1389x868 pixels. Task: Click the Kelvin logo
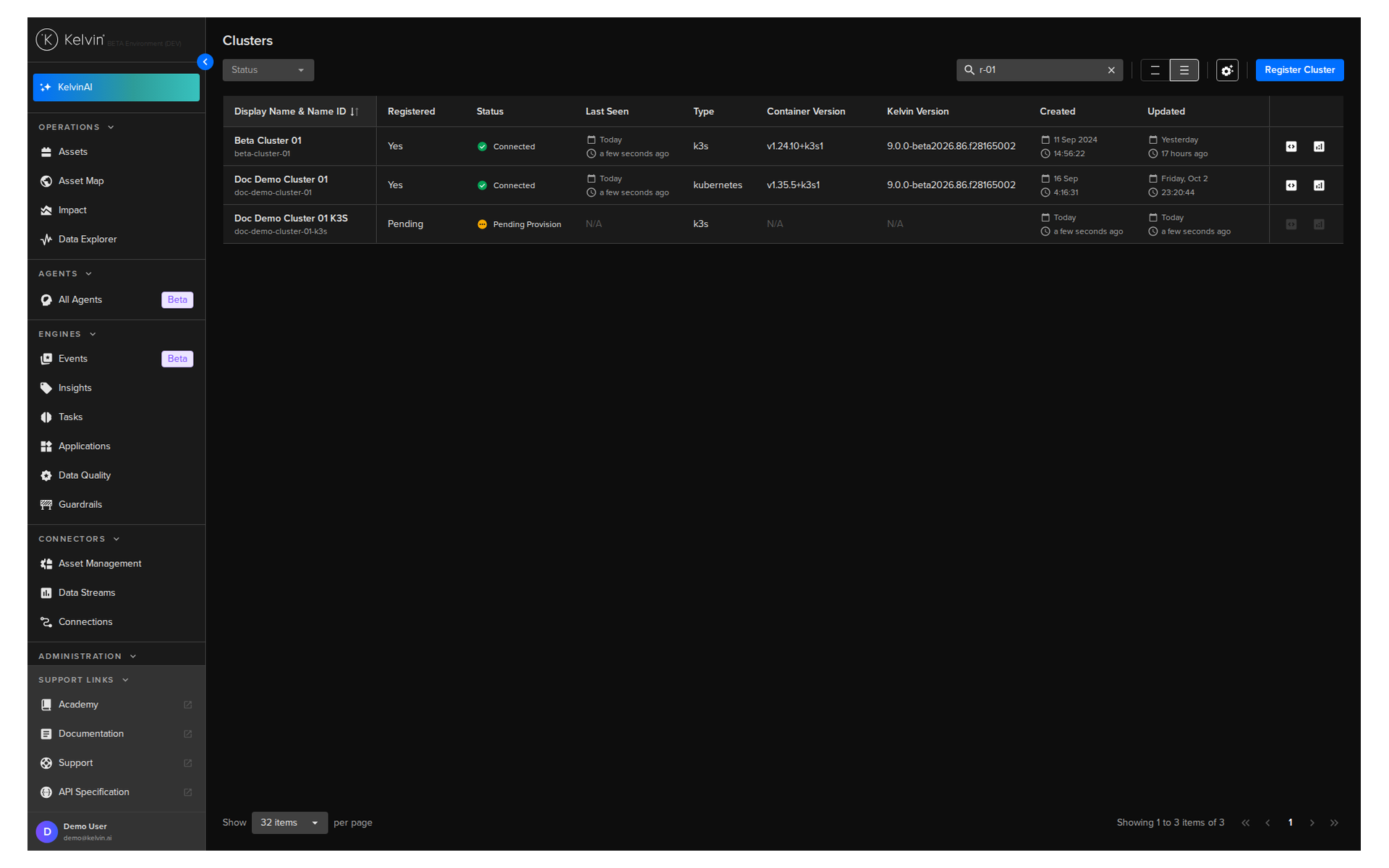click(x=70, y=40)
